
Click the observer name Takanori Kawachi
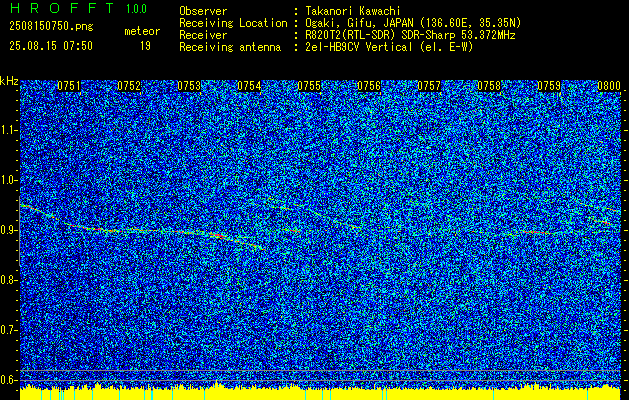[351, 11]
